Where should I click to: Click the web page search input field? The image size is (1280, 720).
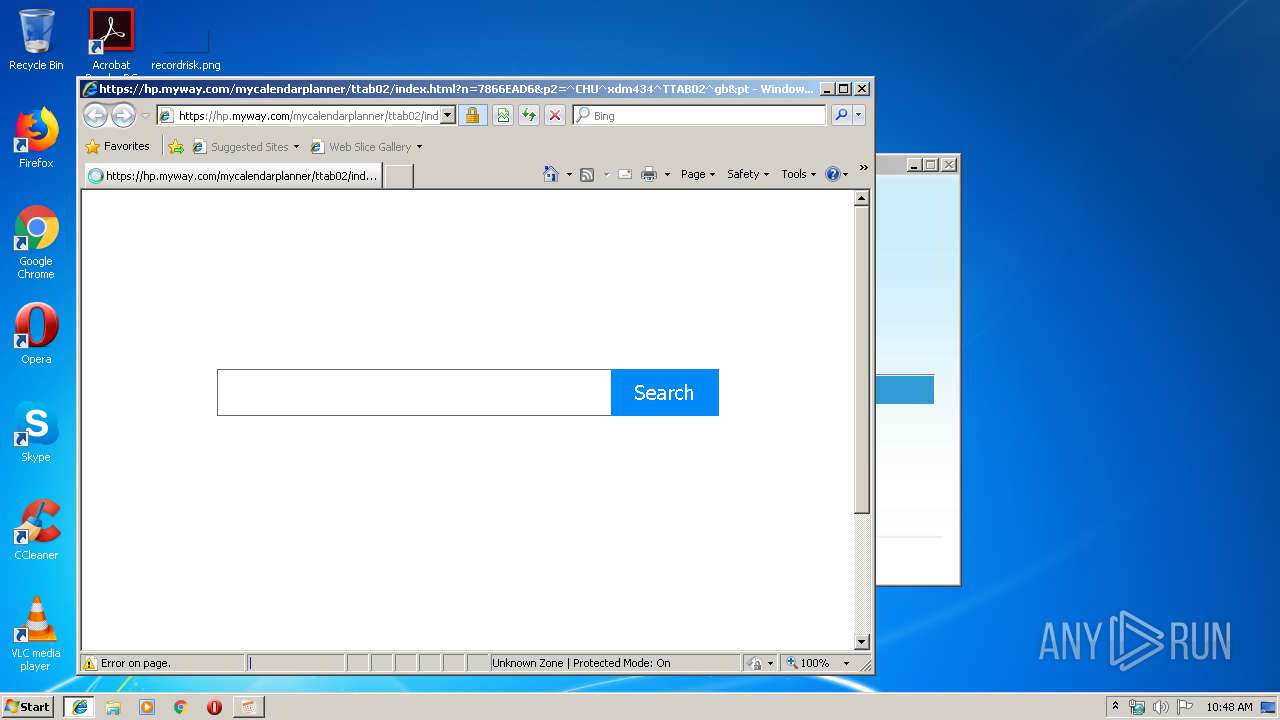(x=414, y=392)
